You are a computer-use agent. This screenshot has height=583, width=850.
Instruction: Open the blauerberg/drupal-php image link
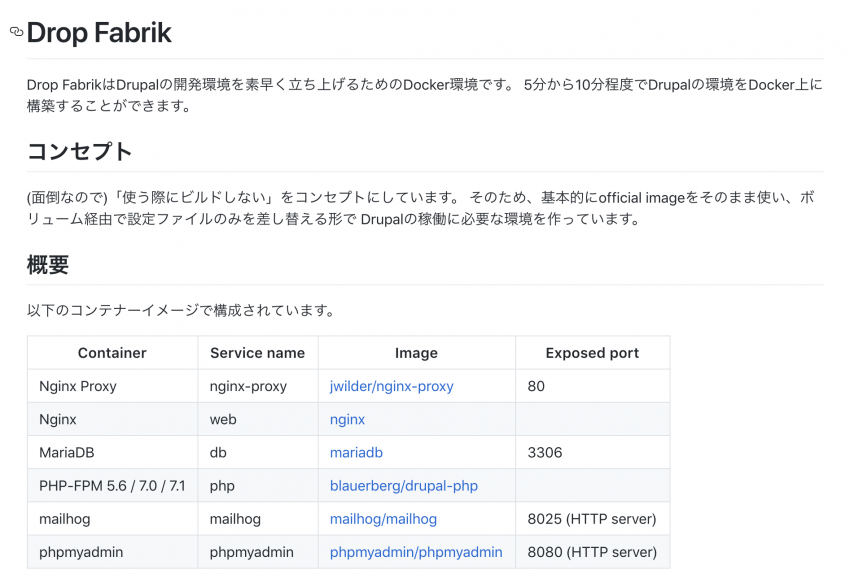[402, 485]
